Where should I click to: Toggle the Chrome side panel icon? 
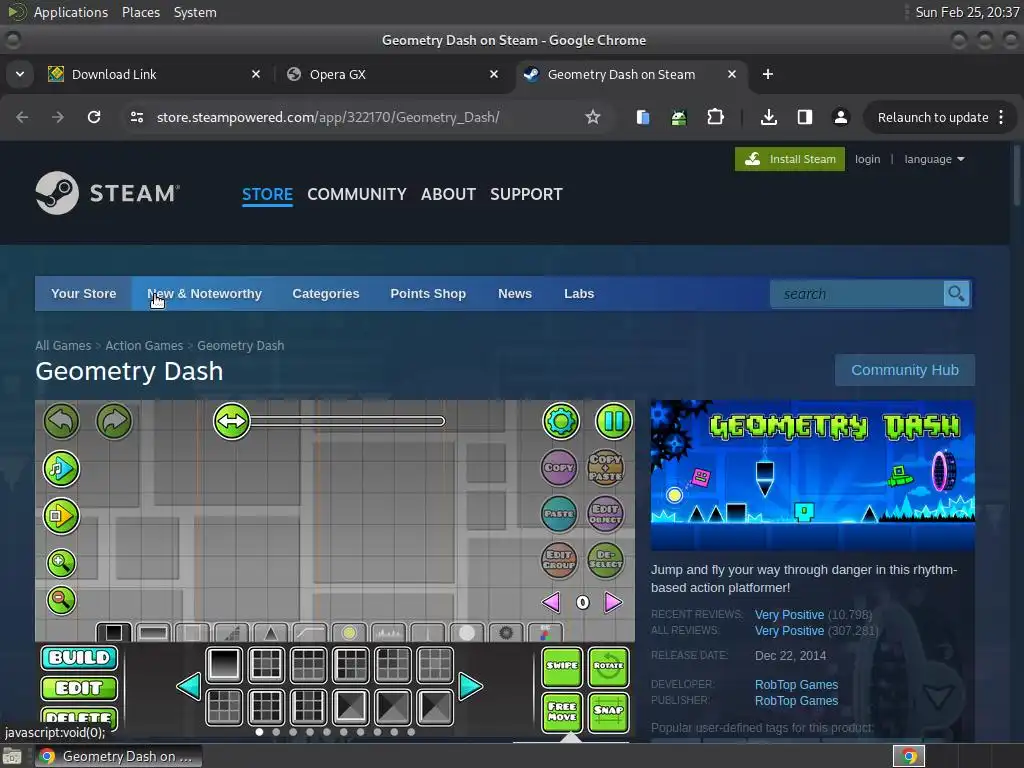click(x=805, y=117)
